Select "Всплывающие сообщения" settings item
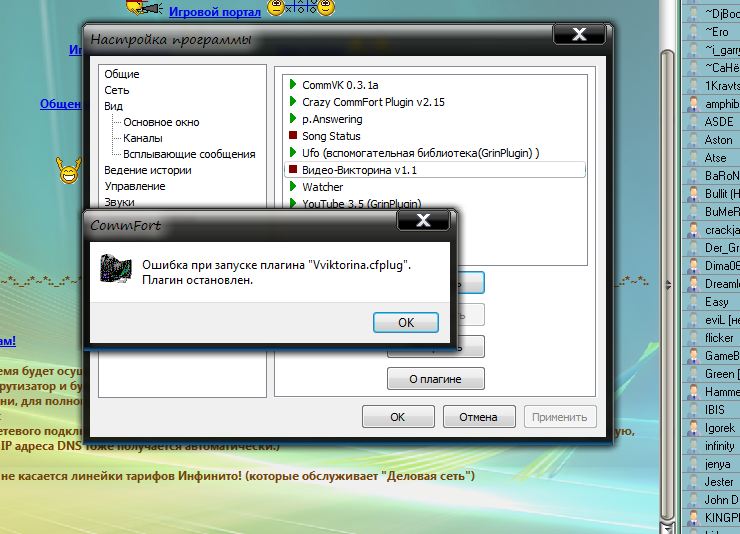The width and height of the screenshot is (740, 534). coord(189,154)
